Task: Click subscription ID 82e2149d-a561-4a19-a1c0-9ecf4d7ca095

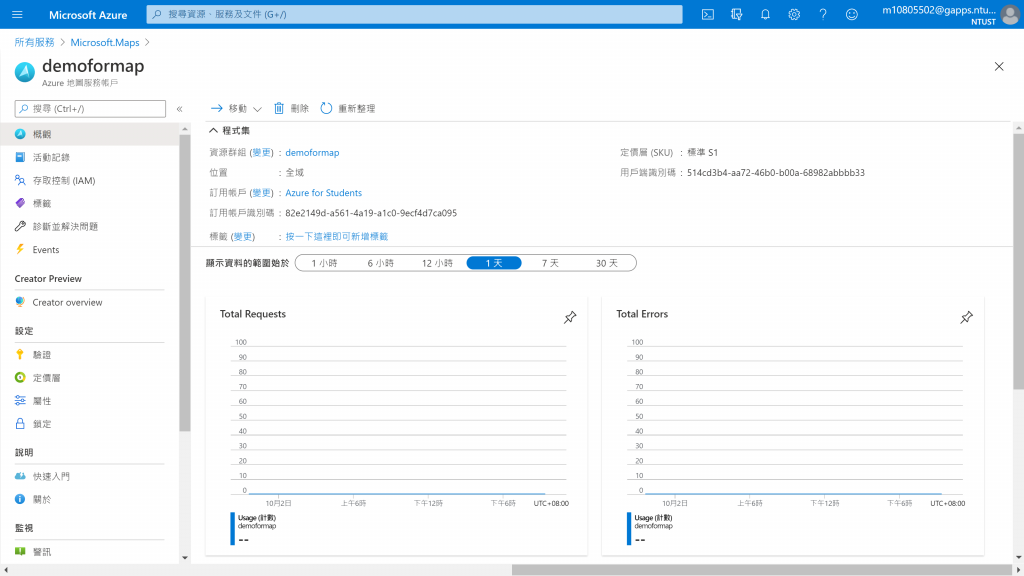Action: click(x=371, y=213)
